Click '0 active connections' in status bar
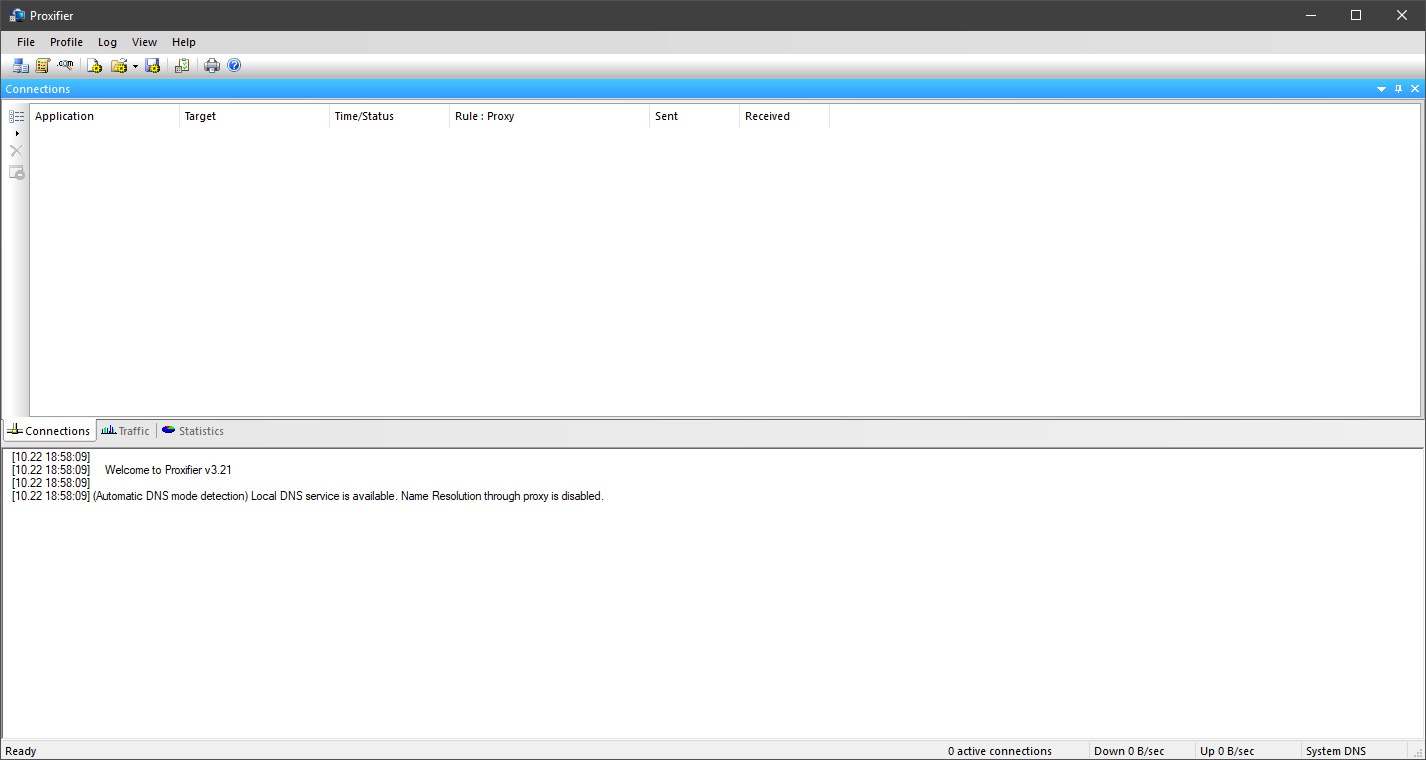 [x=1000, y=751]
